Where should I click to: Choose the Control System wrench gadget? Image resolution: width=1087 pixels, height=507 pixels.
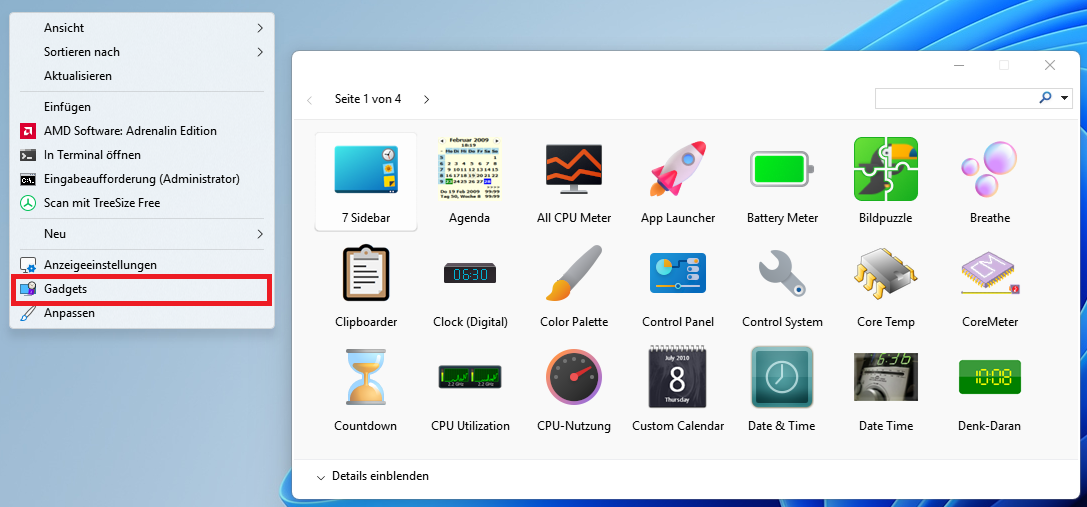(782, 273)
